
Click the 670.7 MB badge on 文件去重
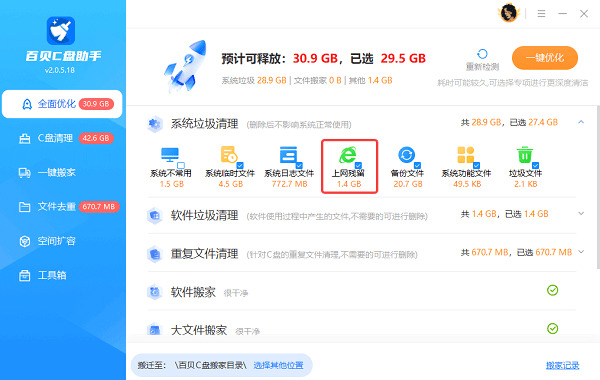point(99,207)
